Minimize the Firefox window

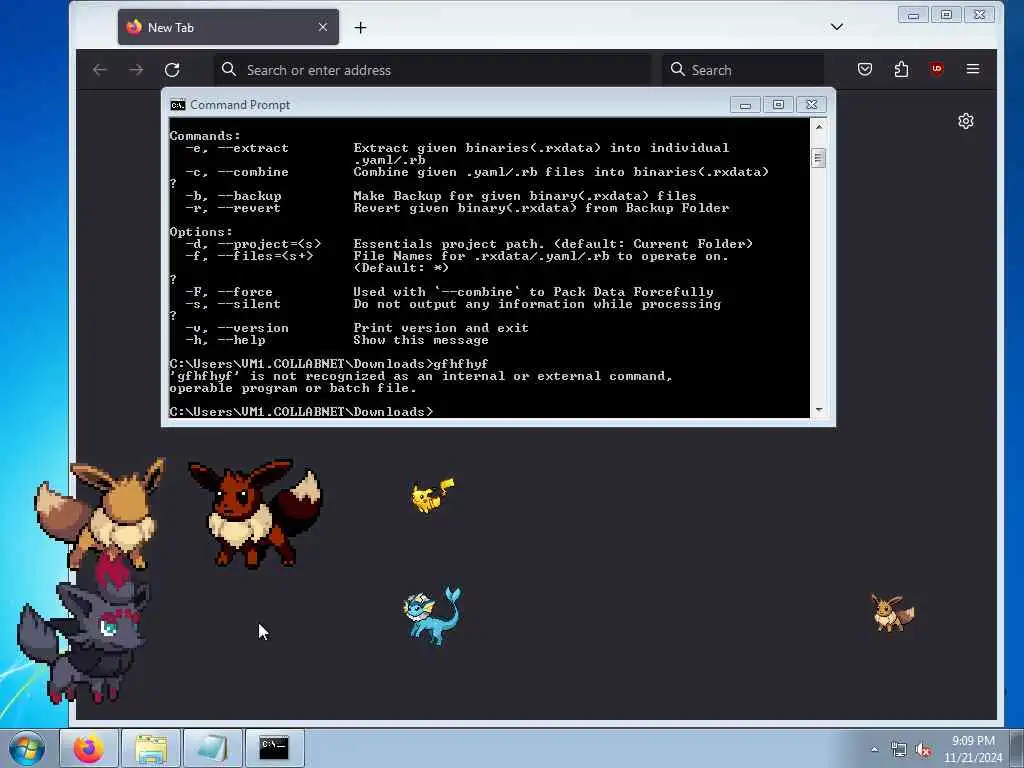point(913,14)
